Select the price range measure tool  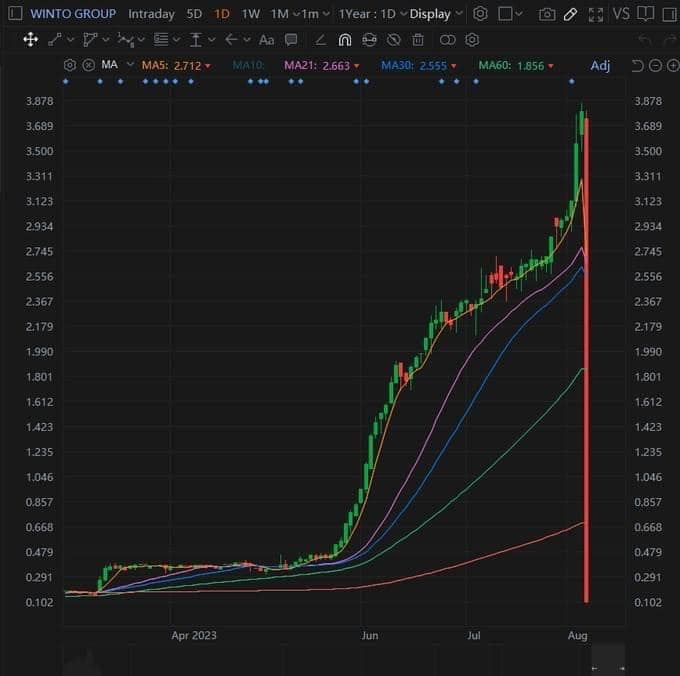tap(196, 40)
